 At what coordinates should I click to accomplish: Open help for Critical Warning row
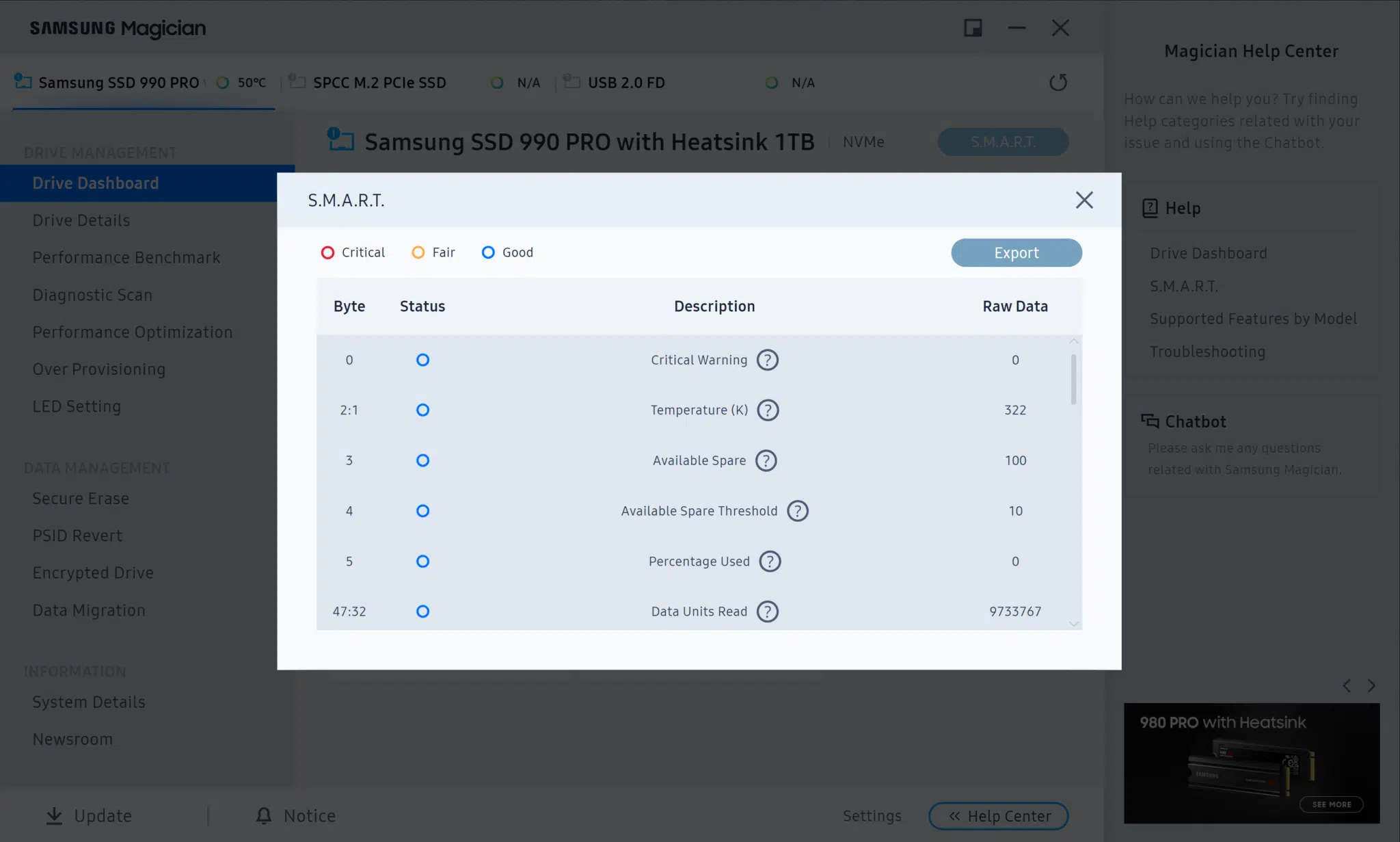point(767,360)
